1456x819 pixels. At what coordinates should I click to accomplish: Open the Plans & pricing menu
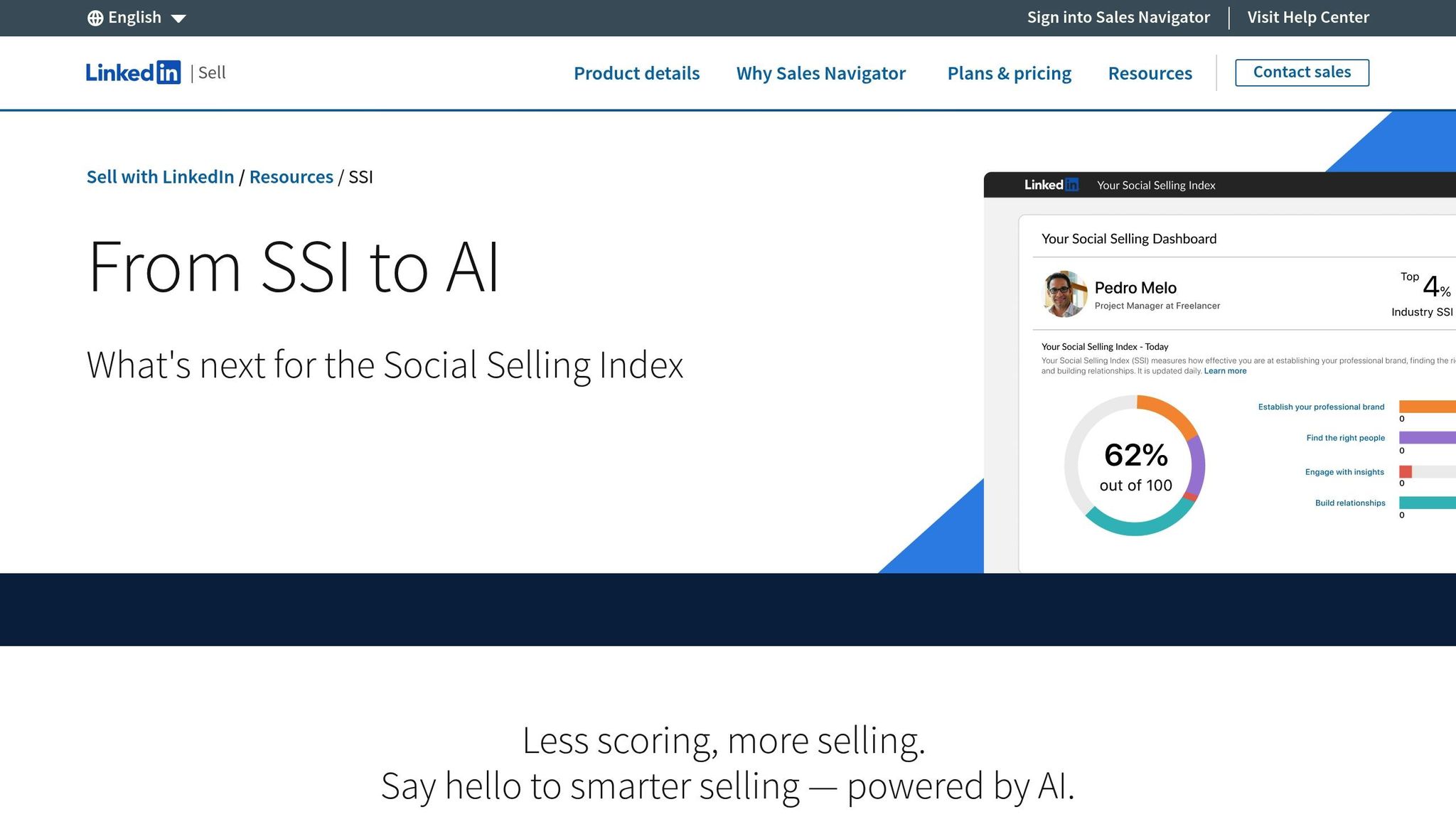coord(1009,73)
